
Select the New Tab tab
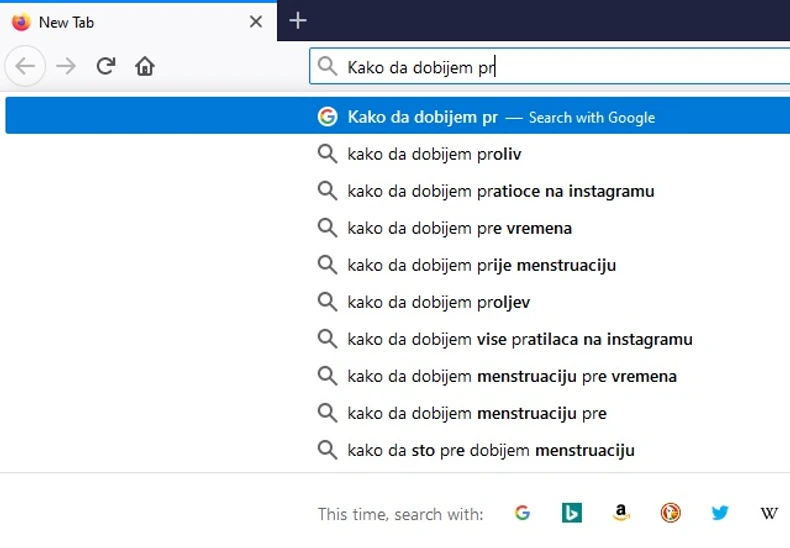tap(120, 22)
